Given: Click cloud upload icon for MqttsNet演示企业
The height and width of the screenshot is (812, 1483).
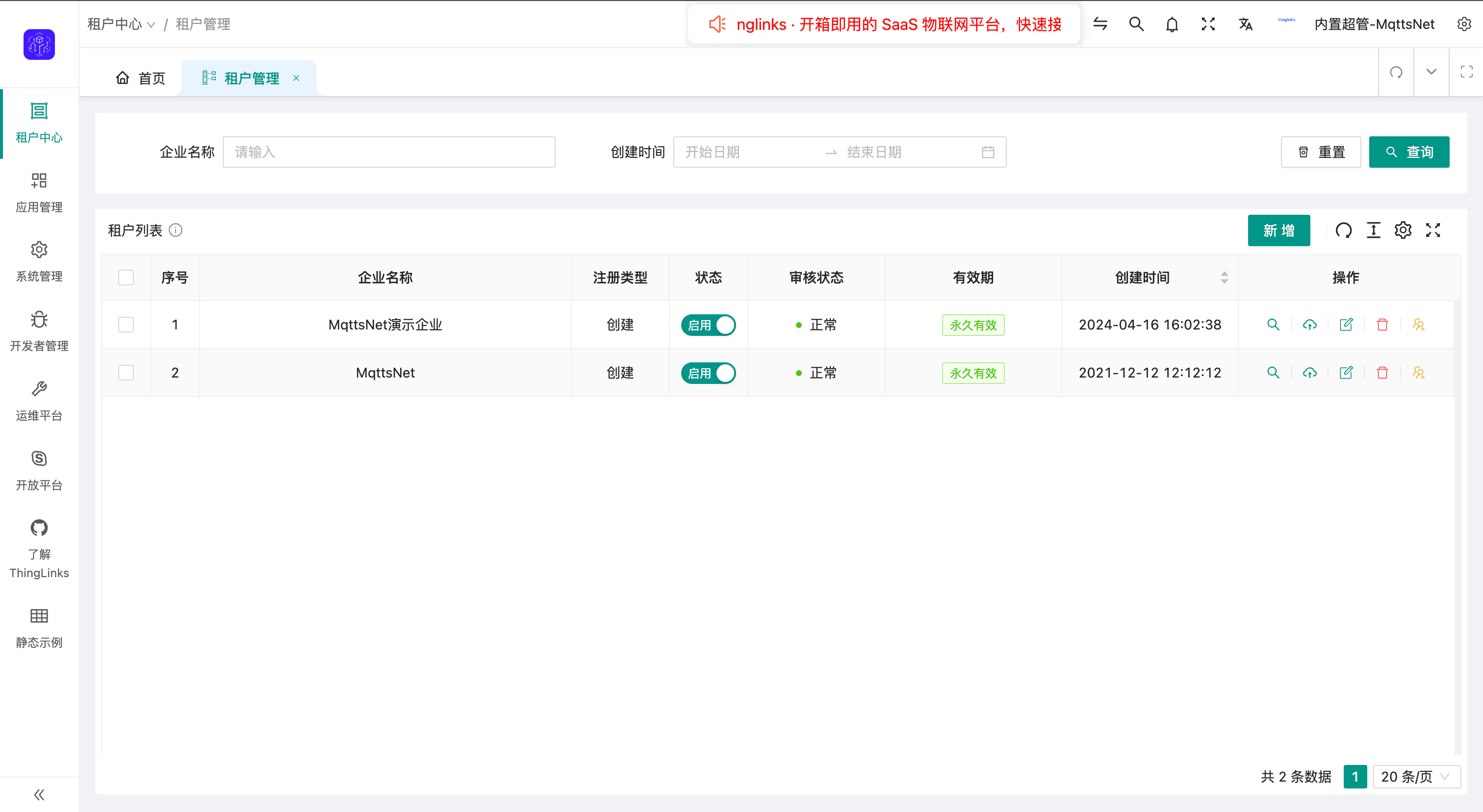Looking at the screenshot, I should [1310, 325].
